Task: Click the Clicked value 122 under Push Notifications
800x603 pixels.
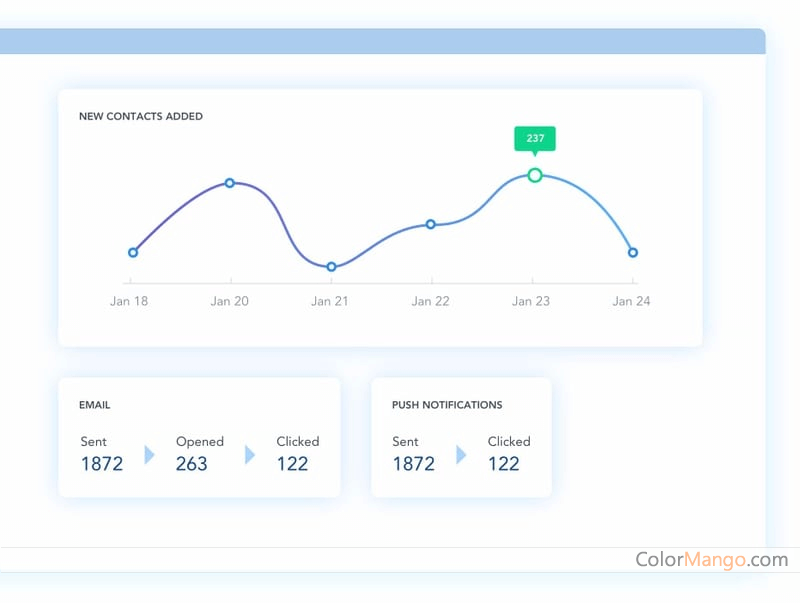Action: click(504, 463)
